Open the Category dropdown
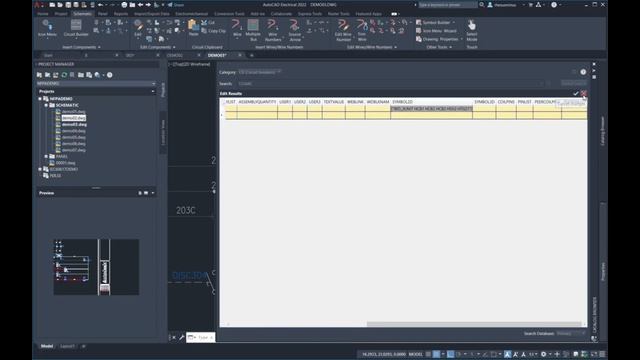The width and height of the screenshot is (640, 360). coord(260,72)
